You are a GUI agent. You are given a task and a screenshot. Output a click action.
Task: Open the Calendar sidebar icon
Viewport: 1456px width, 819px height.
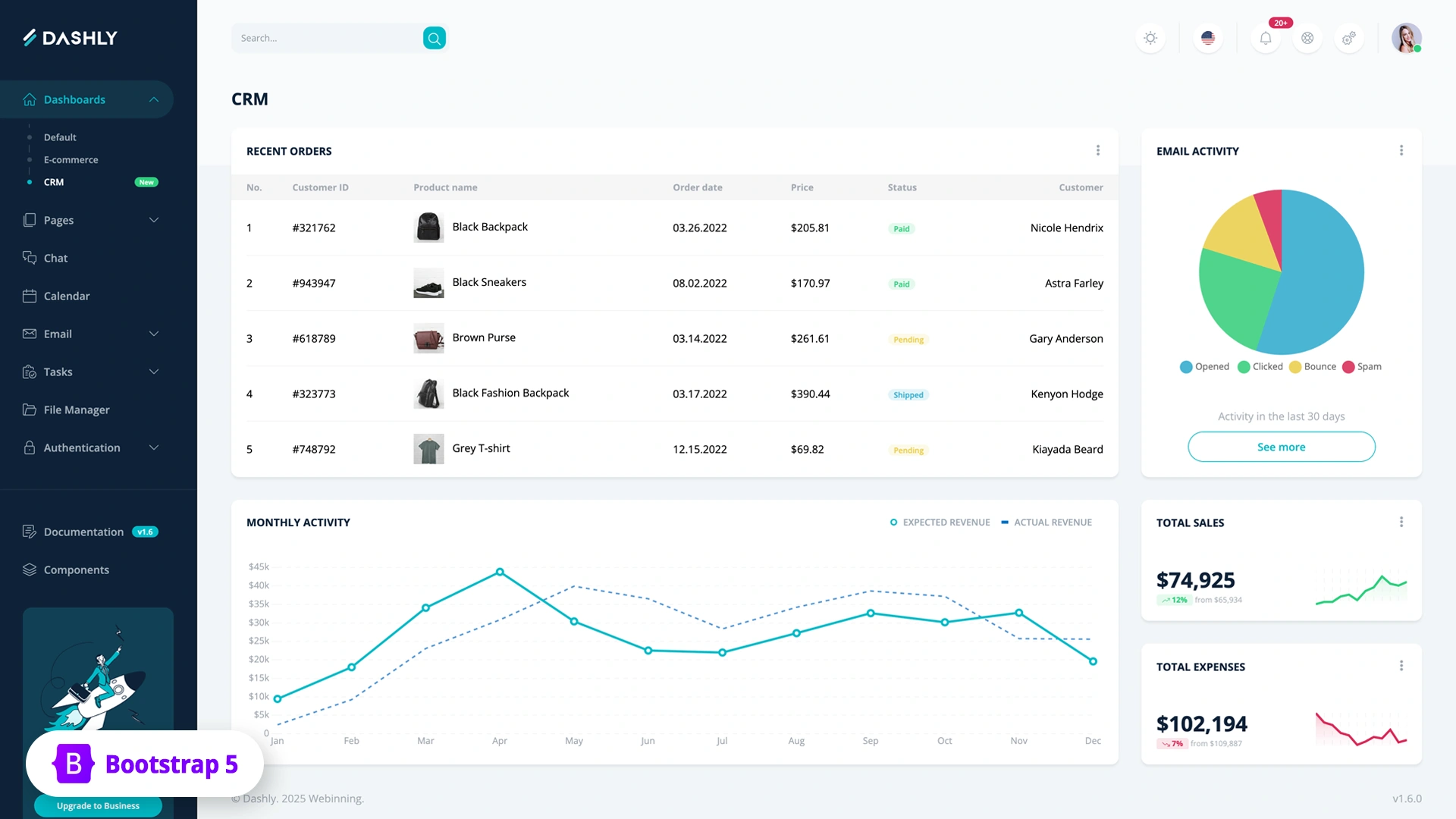click(29, 296)
